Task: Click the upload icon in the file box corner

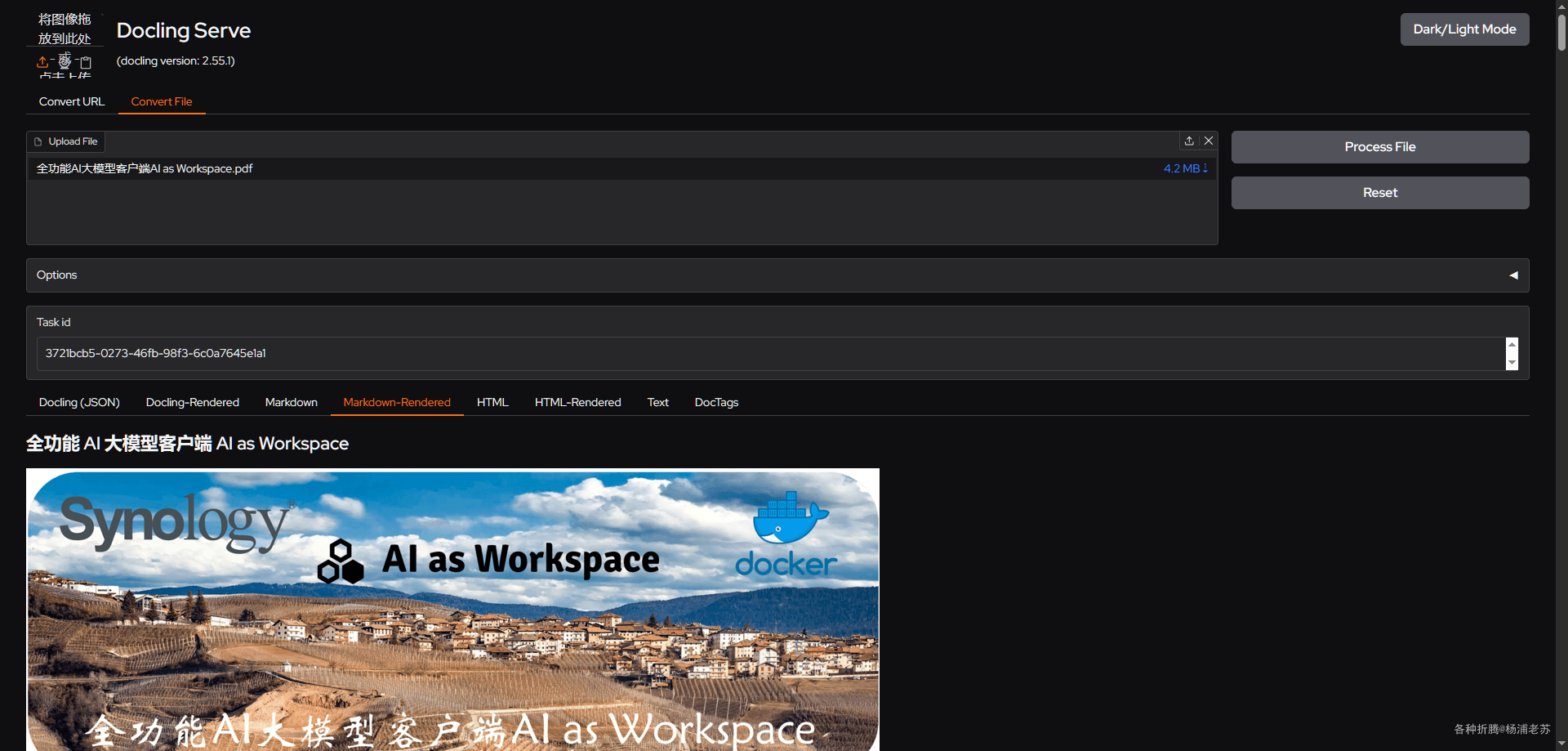Action: click(1189, 141)
